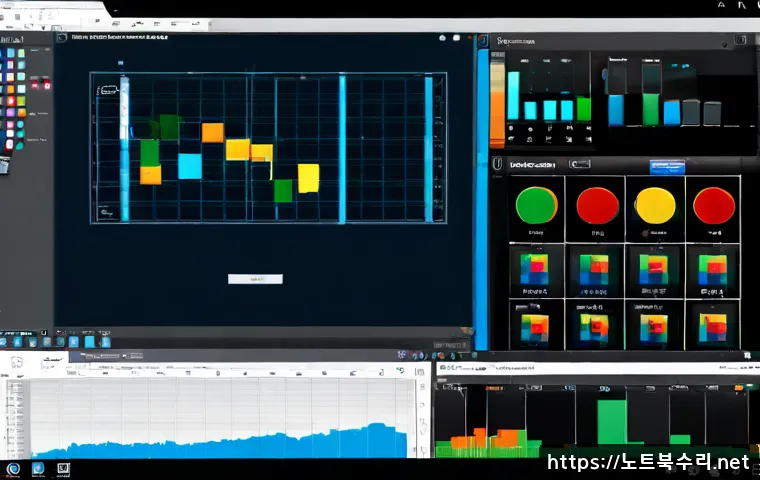Screen dimensions: 760x480
Task: Click the green bar beside the short cyan bars
Action: (584, 109)
